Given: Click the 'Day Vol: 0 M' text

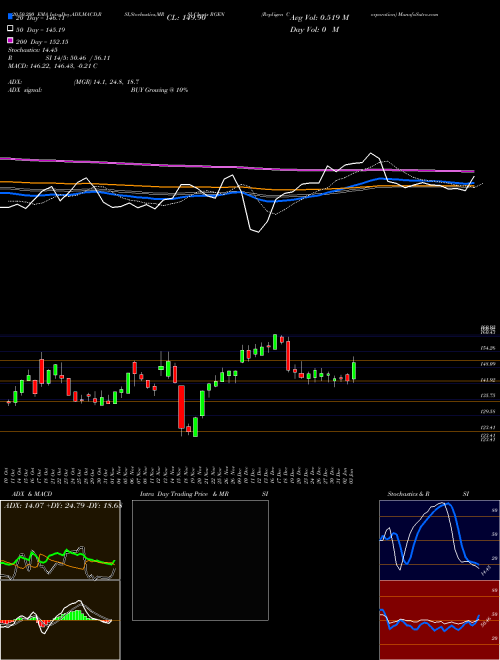Looking at the screenshot, I should pos(314,29).
